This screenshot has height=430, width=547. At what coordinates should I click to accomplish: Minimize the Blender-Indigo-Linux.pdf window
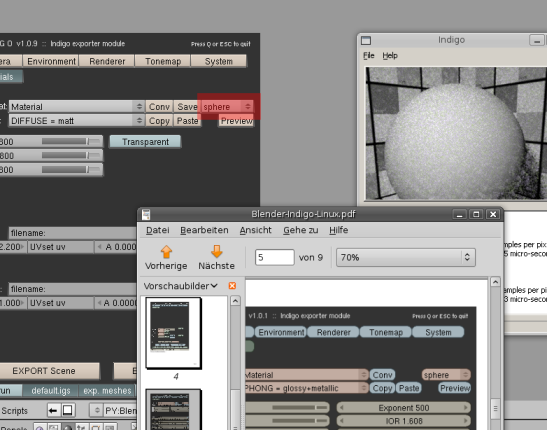pos(459,214)
